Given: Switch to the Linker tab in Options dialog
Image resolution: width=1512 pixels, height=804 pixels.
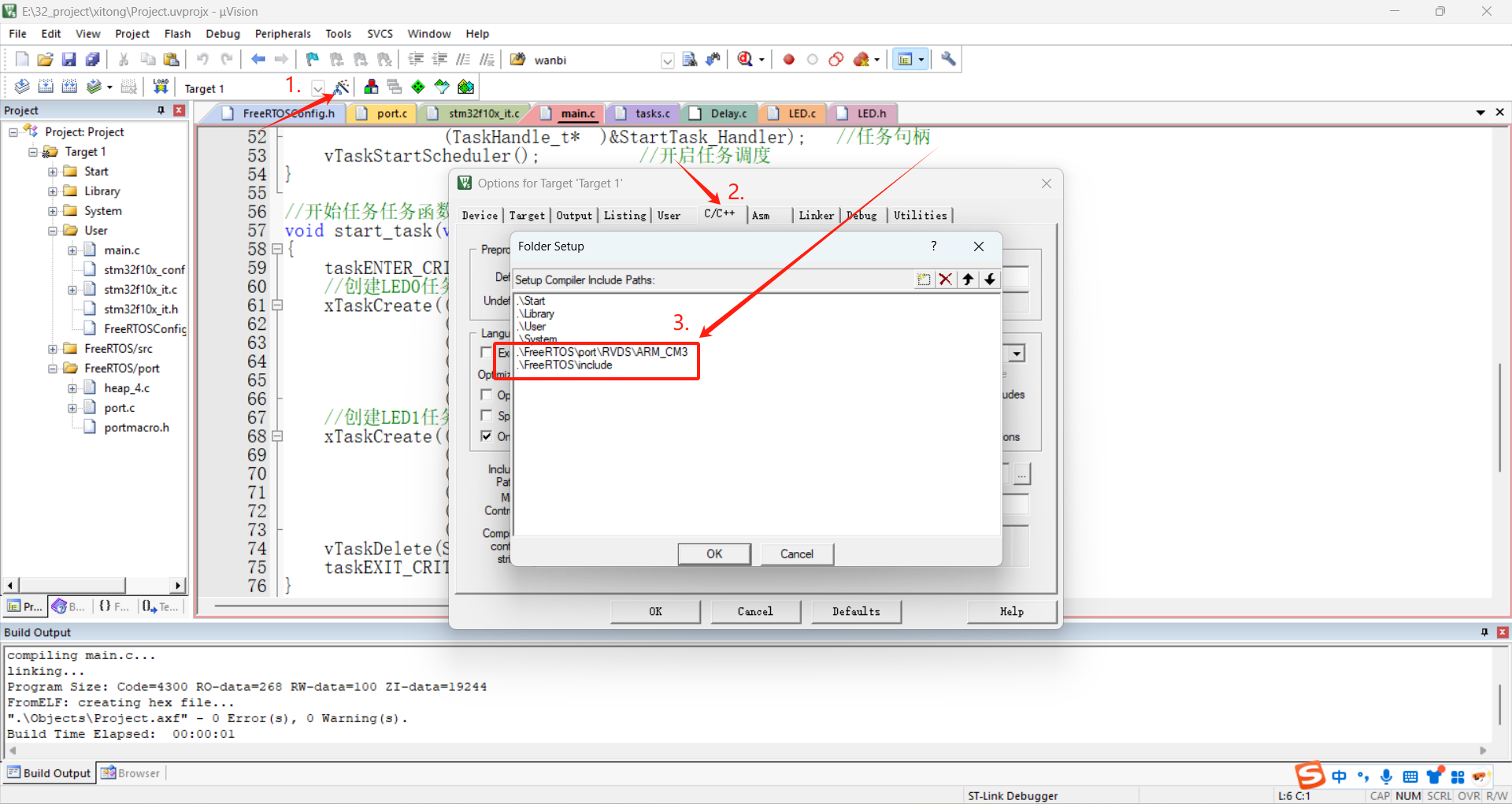Looking at the screenshot, I should pyautogui.click(x=816, y=215).
